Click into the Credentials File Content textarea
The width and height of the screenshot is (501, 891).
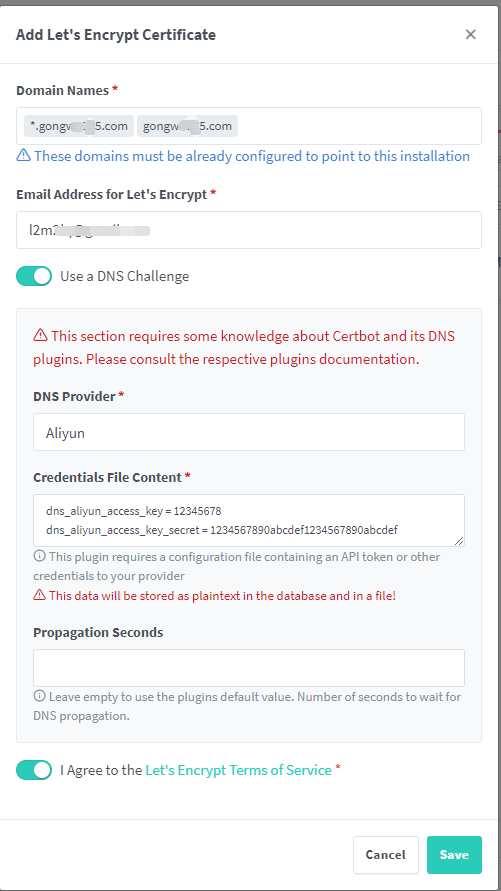click(x=249, y=521)
